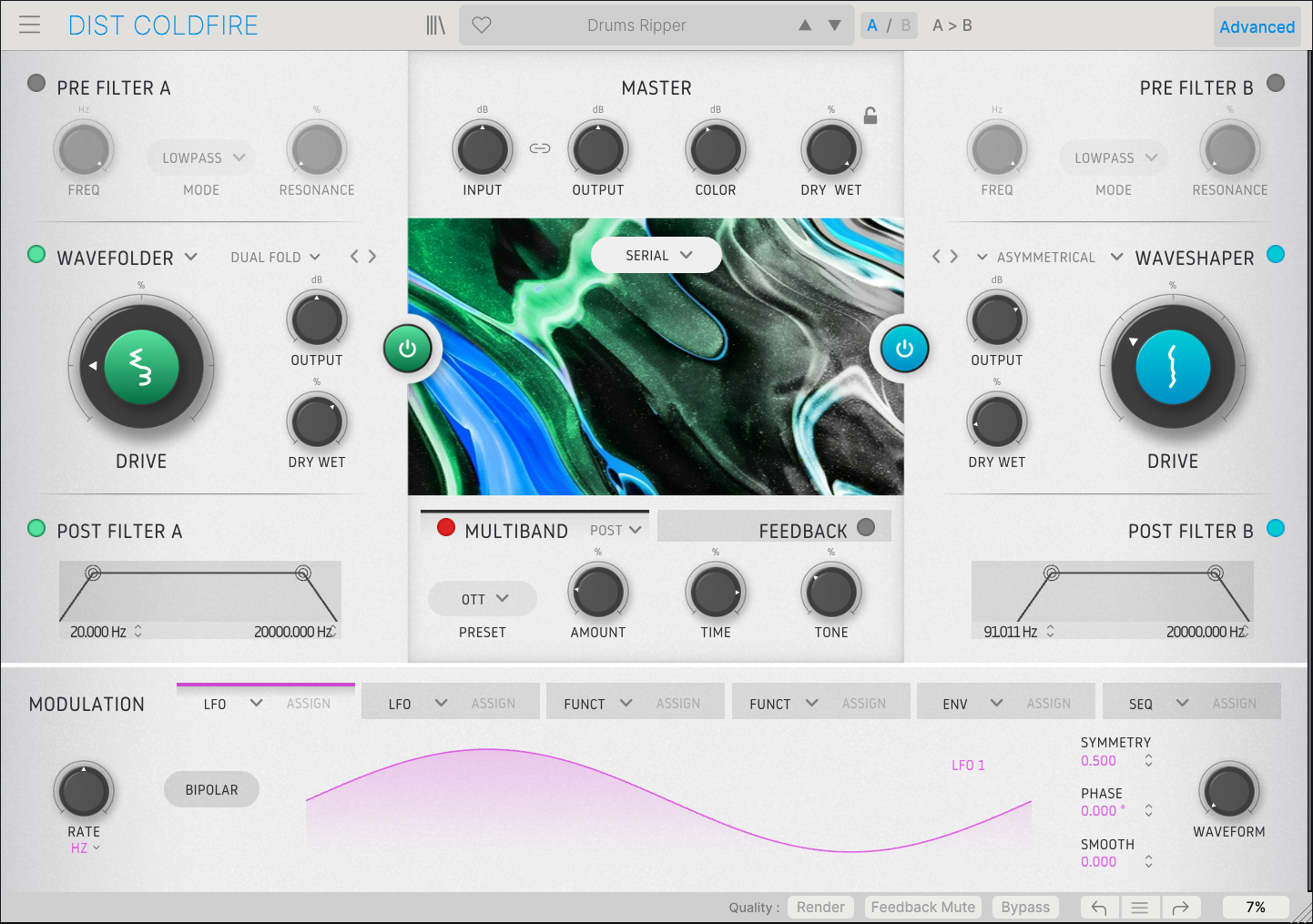Open the Dual Fold type dropdown
Image resolution: width=1313 pixels, height=924 pixels.
click(x=275, y=258)
